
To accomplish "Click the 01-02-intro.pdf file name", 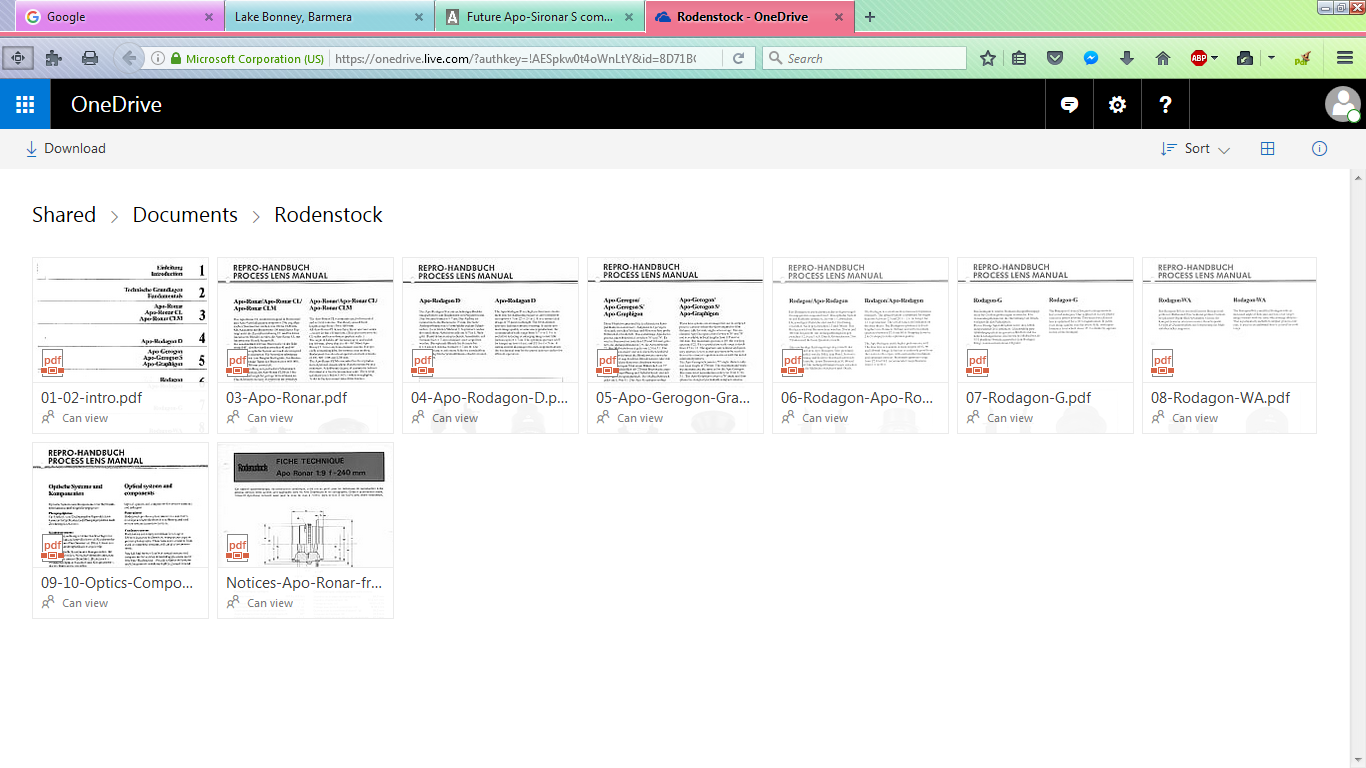I will click(92, 398).
